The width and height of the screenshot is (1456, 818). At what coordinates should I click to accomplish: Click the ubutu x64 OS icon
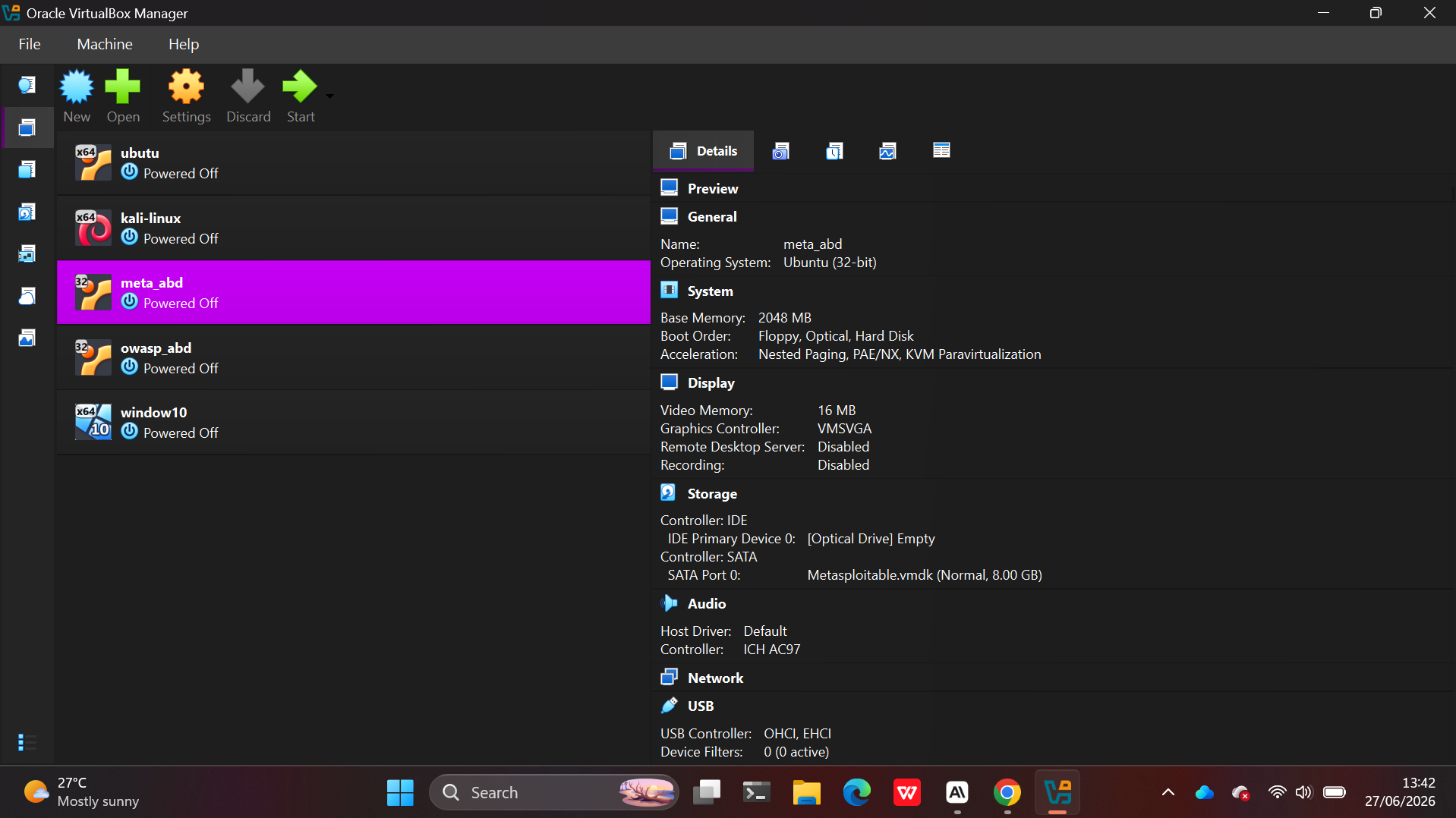click(93, 163)
